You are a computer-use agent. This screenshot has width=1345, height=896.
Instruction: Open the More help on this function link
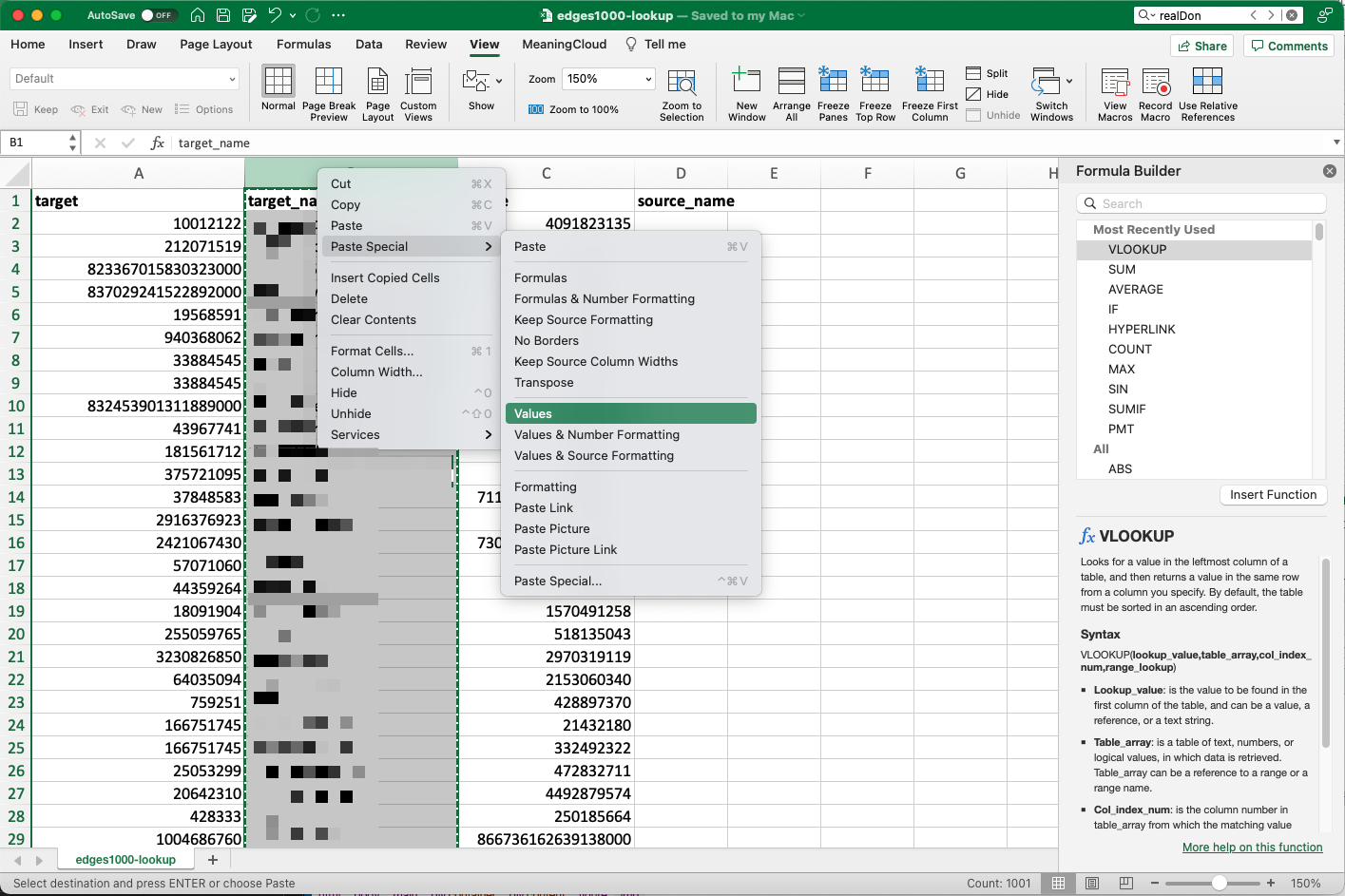(x=1252, y=847)
